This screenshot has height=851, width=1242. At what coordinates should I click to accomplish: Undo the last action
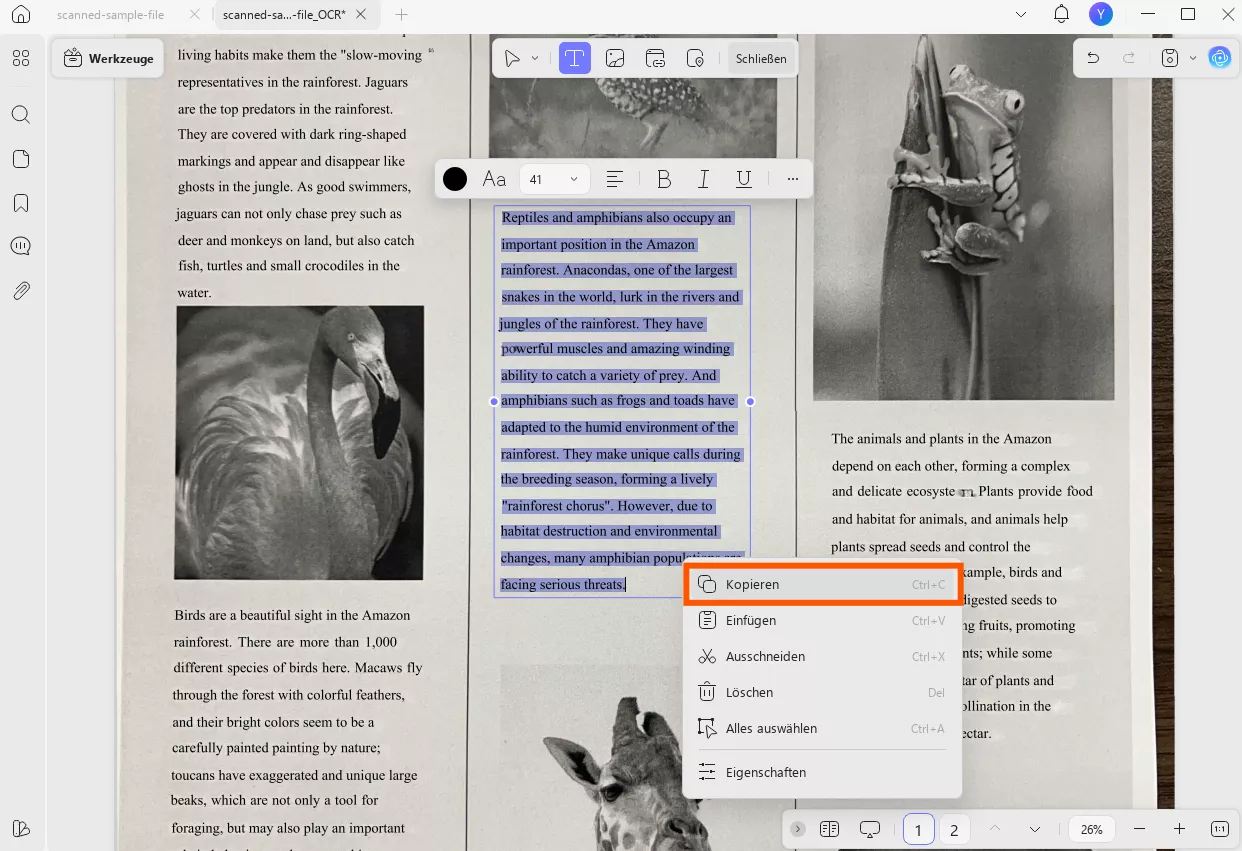[x=1093, y=58]
